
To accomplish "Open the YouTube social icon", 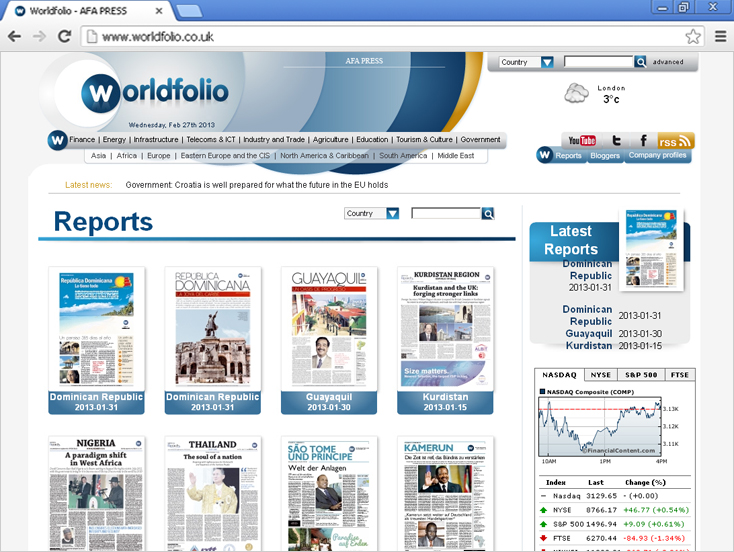I will (x=582, y=140).
